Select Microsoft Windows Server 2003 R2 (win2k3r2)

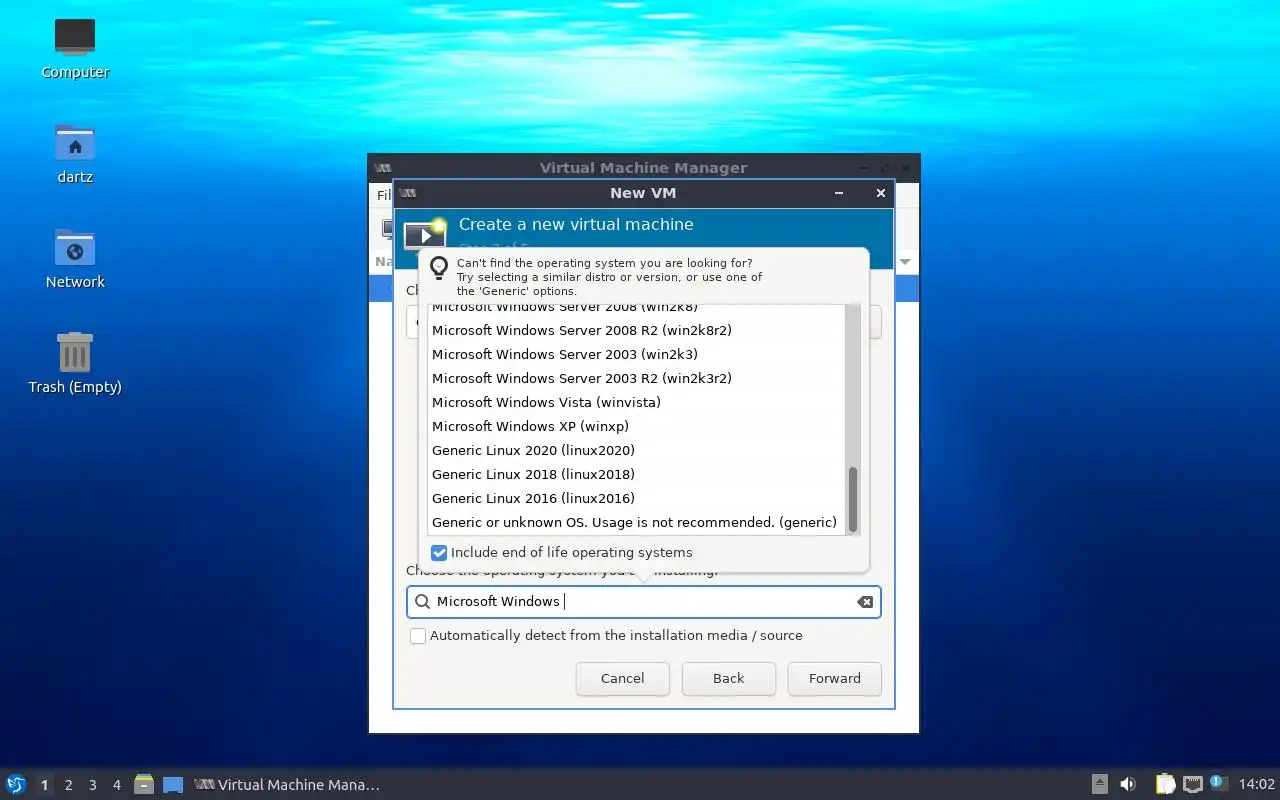(636, 378)
